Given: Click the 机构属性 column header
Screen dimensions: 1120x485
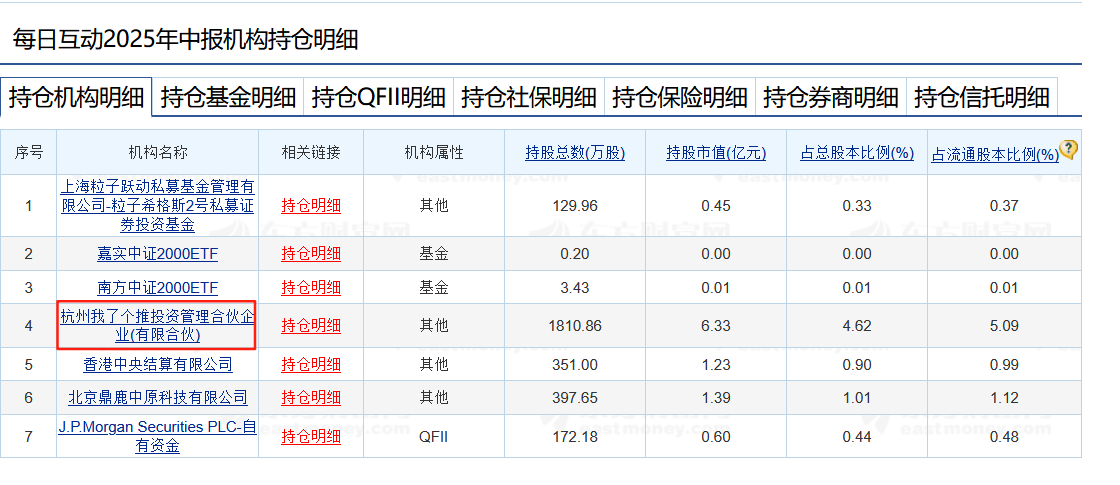Looking at the screenshot, I should coord(434,152).
